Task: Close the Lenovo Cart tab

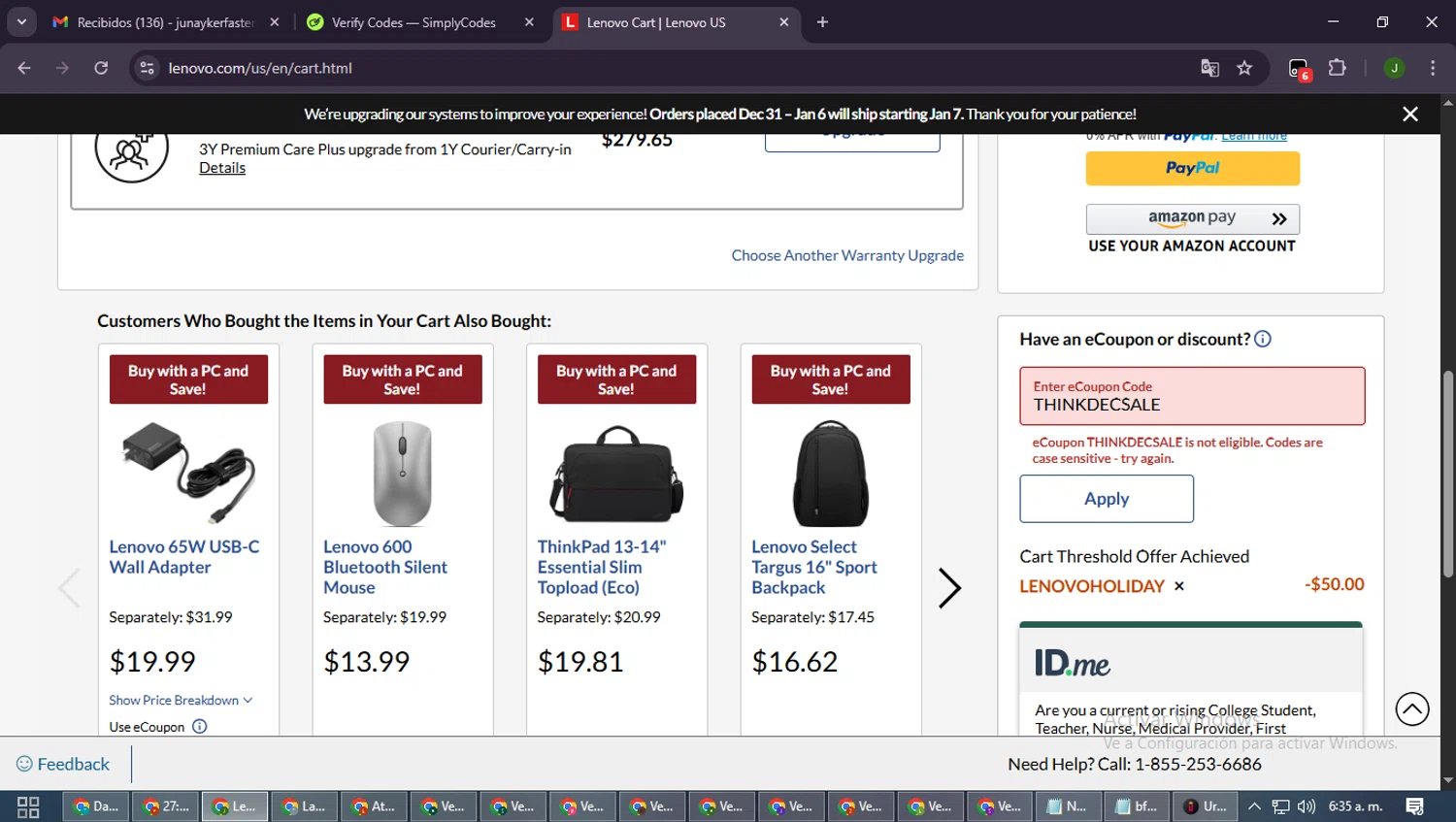Action: 784,21
